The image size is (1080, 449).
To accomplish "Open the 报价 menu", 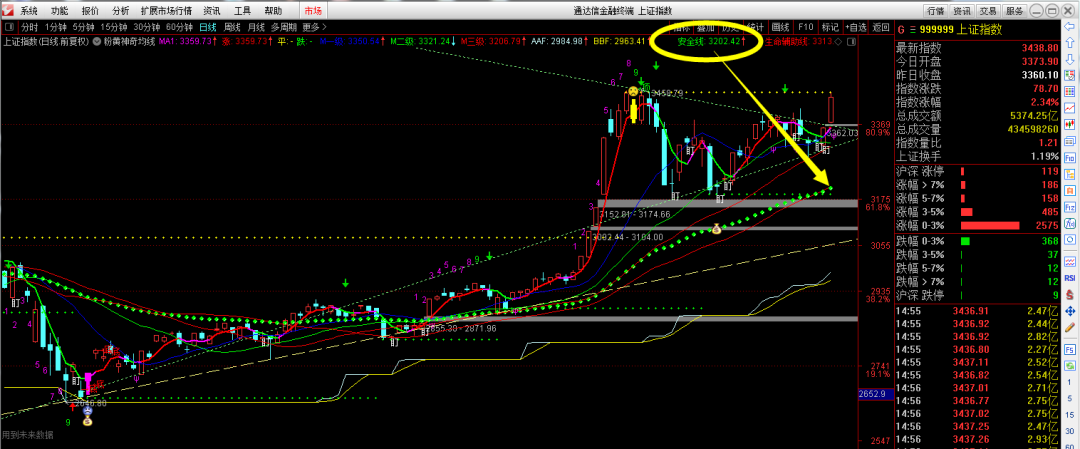I will point(90,10).
